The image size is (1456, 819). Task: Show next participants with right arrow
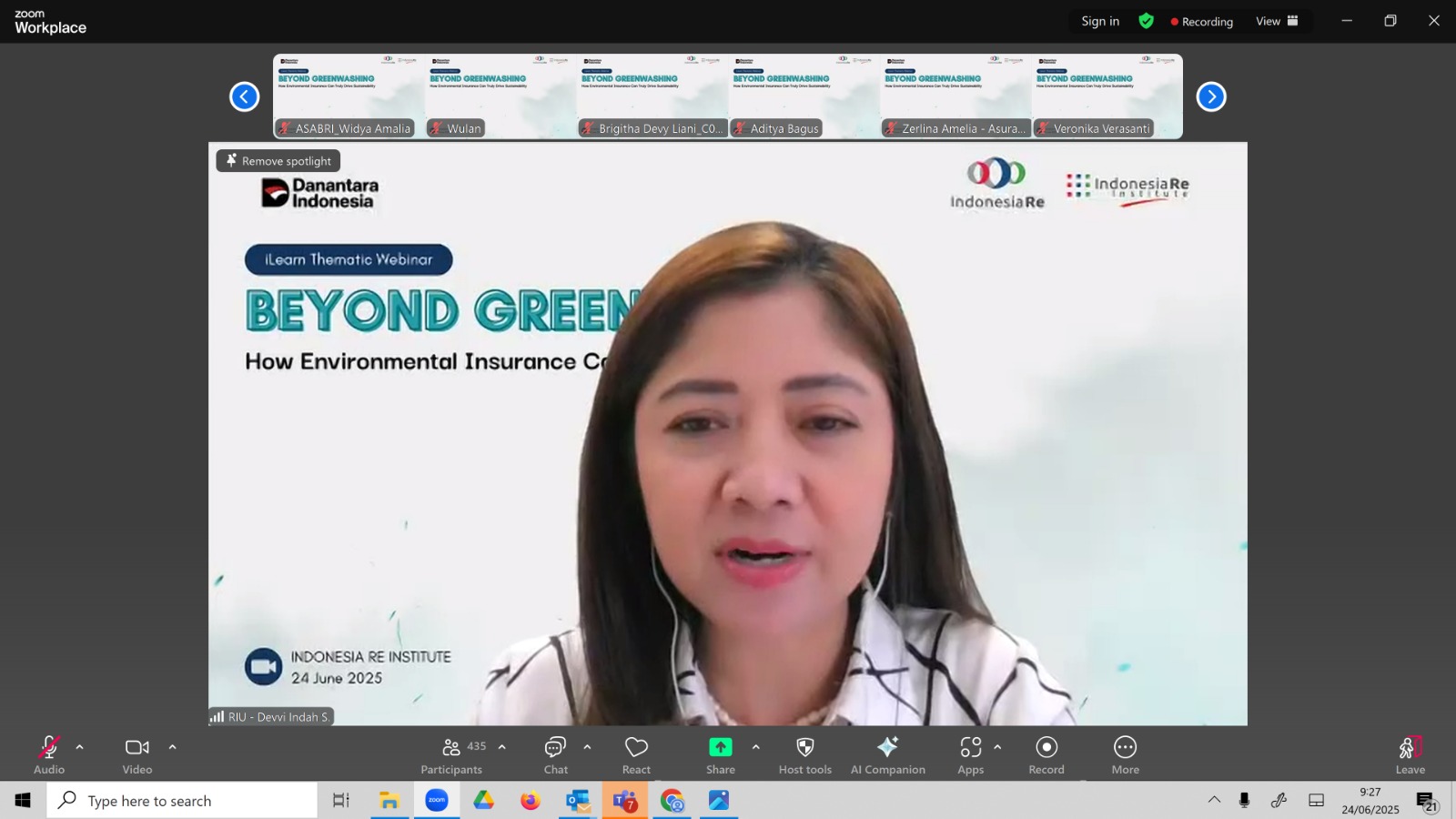click(1210, 96)
